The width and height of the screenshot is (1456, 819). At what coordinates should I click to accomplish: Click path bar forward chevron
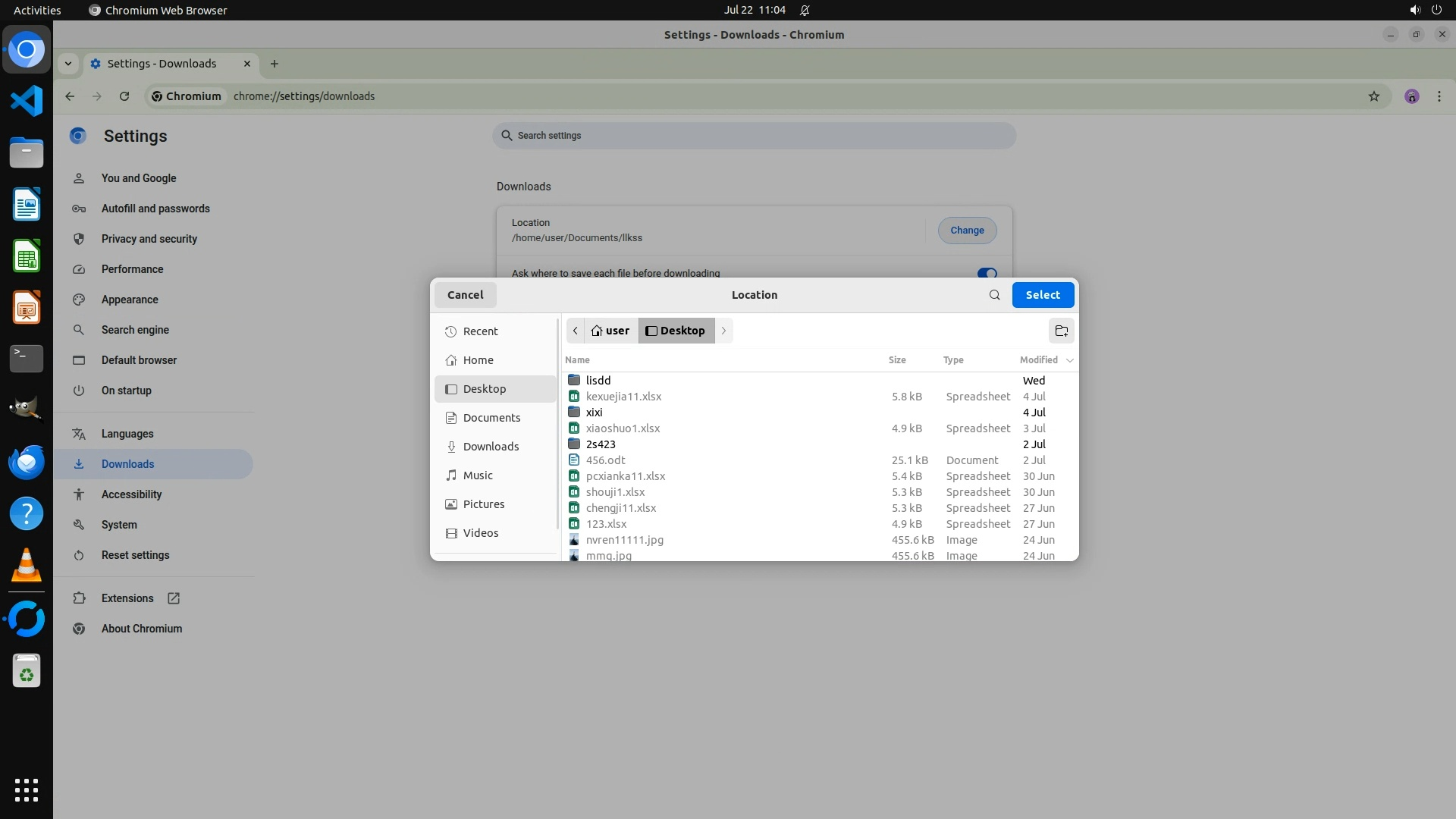[723, 331]
